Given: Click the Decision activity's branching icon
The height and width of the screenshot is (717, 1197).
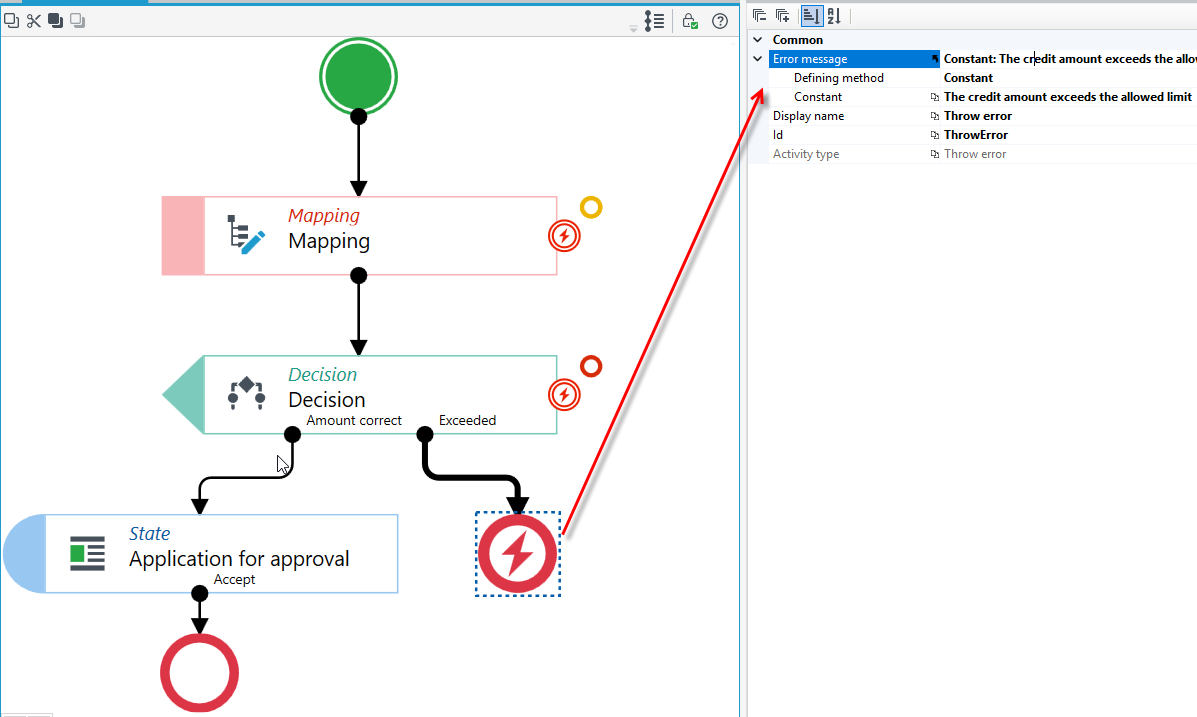Looking at the screenshot, I should click(x=246, y=393).
